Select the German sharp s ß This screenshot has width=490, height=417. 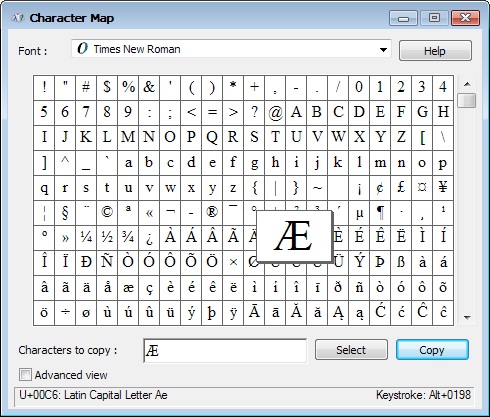click(401, 263)
